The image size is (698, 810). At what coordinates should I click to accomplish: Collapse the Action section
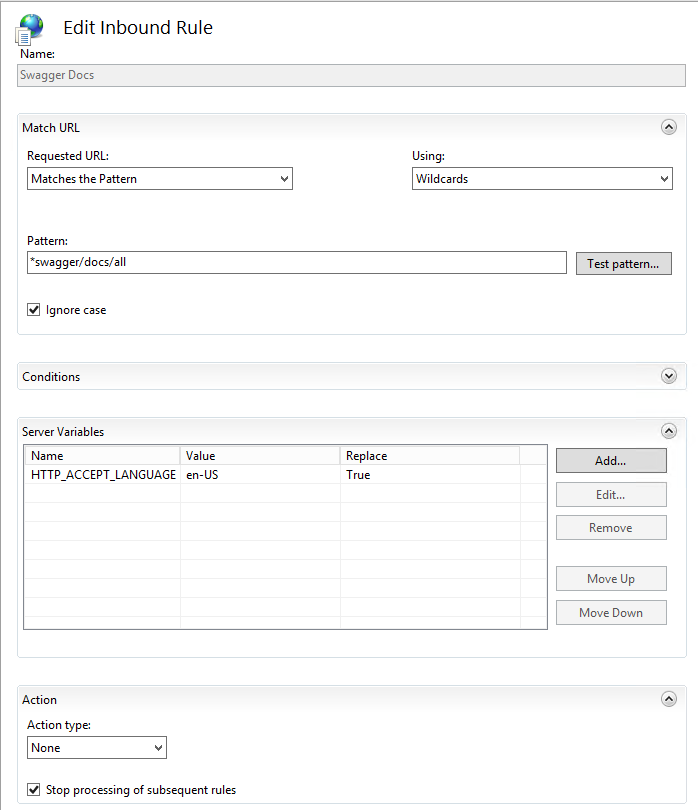coord(669,699)
